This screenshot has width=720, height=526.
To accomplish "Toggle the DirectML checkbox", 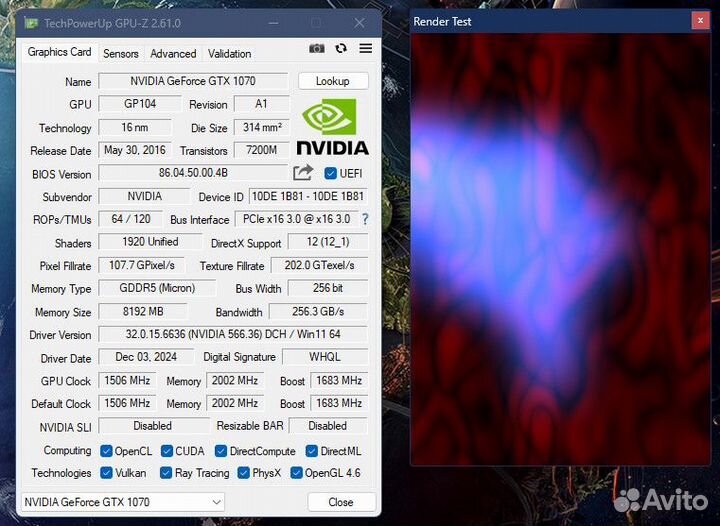I will (x=311, y=451).
